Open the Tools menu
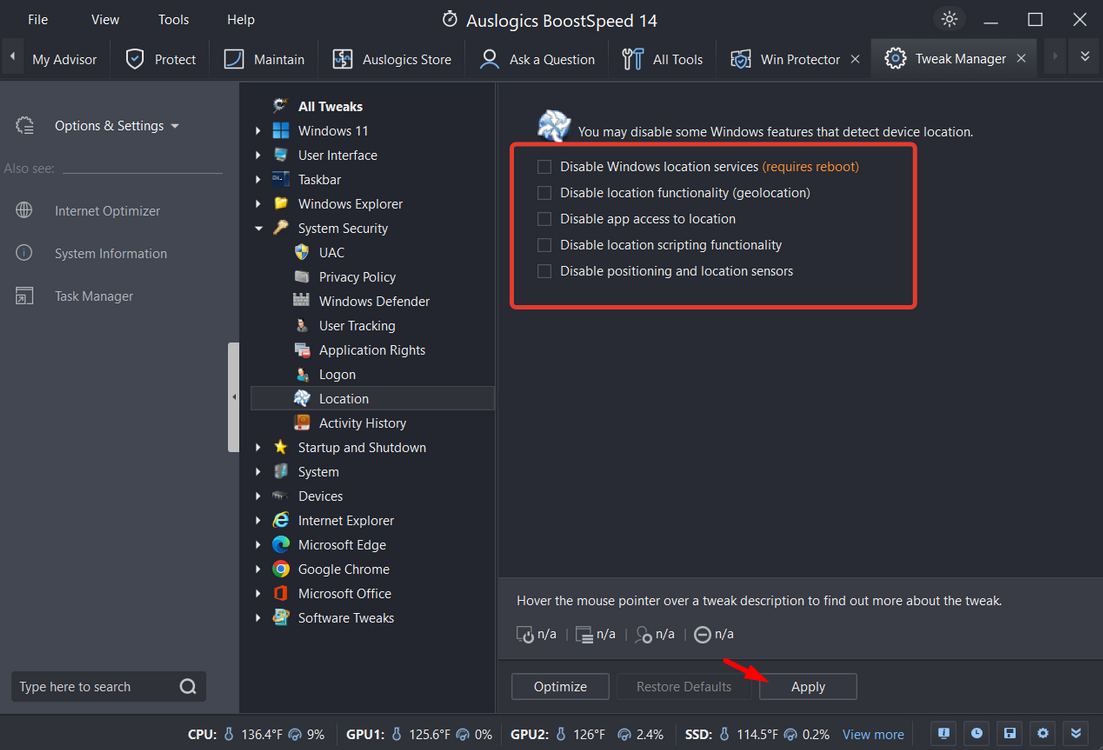 click(x=173, y=19)
